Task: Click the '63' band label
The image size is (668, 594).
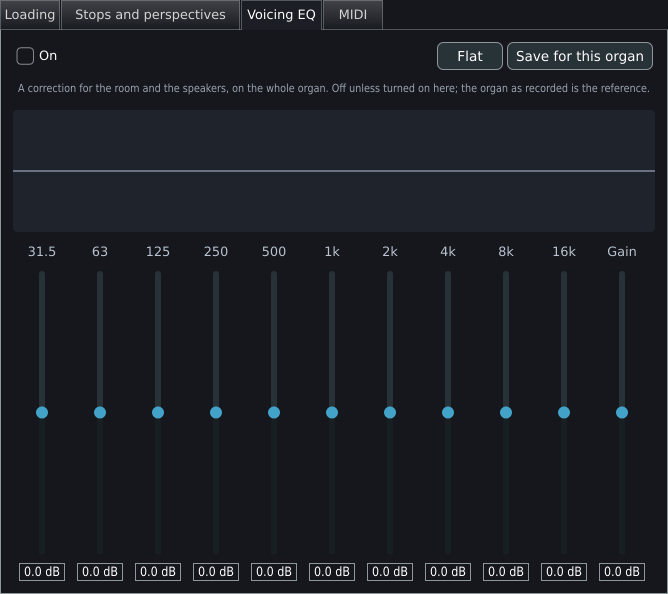Action: click(x=100, y=251)
